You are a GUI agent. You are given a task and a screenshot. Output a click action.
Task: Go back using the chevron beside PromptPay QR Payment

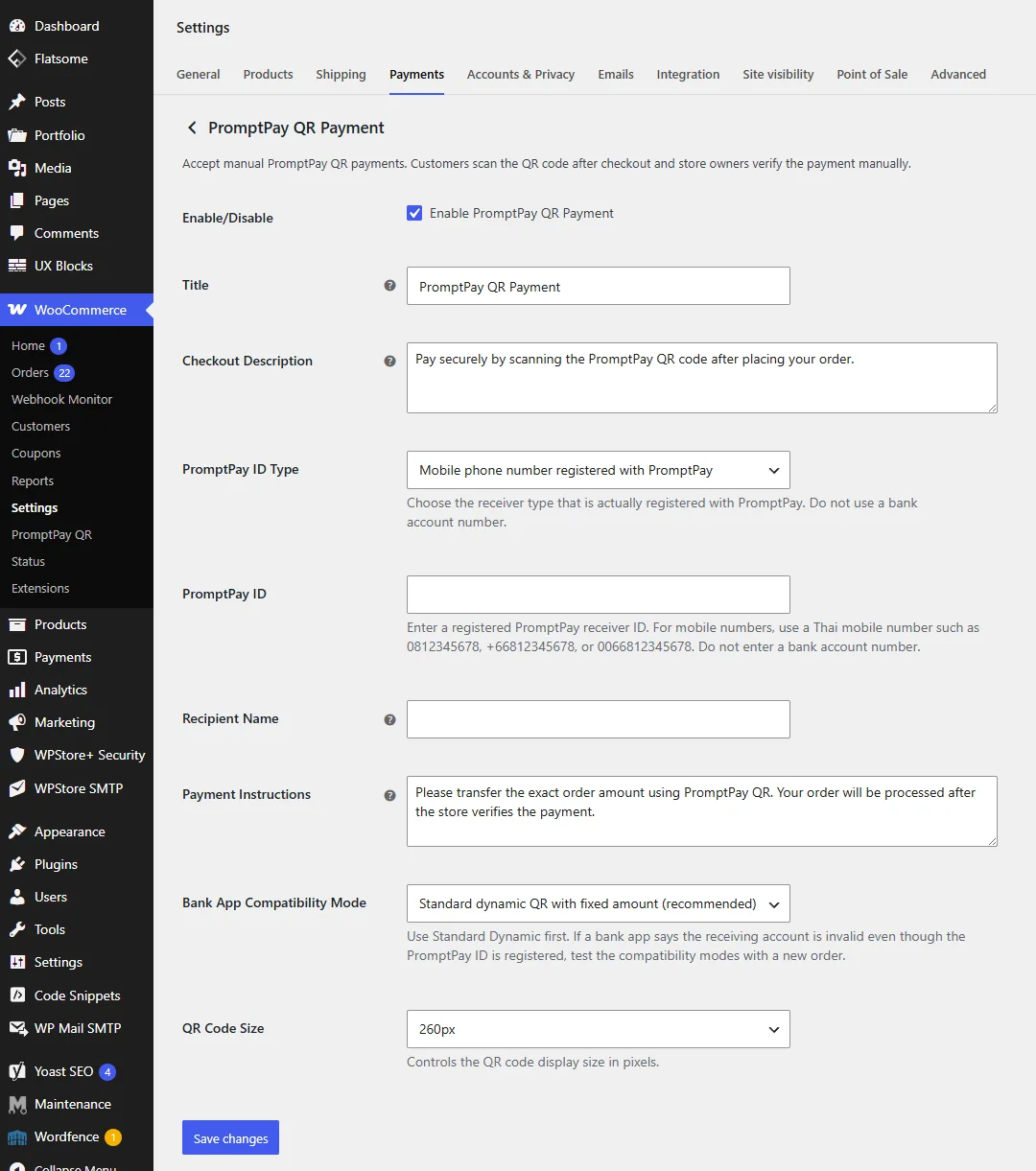(192, 128)
